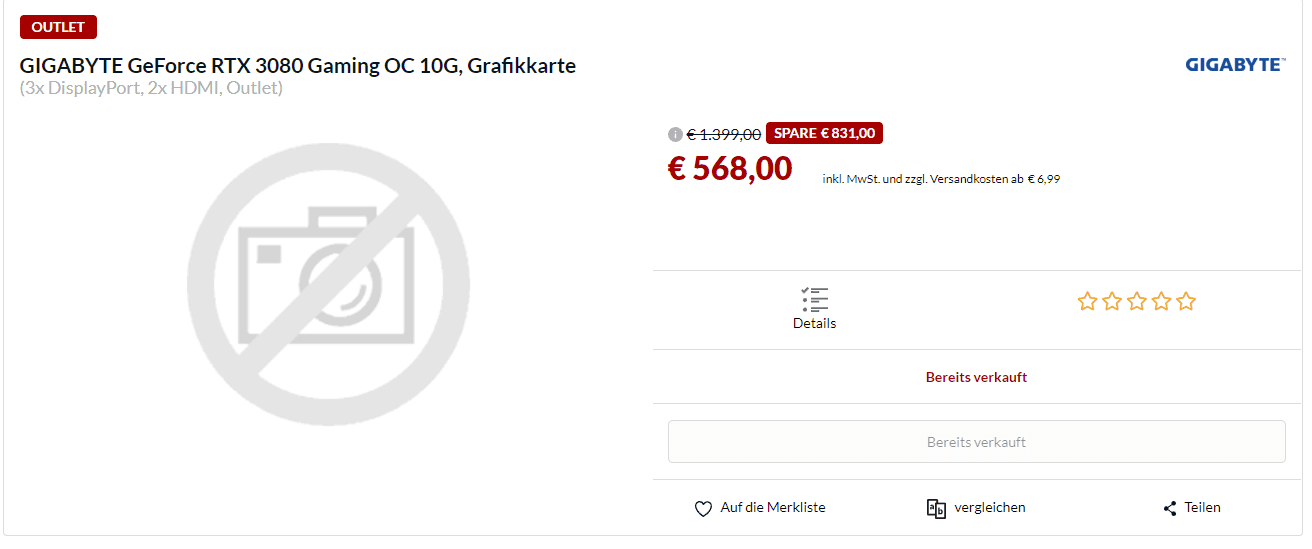Click the € 568,00 price
Screen dimensions: 1312x549
[x=730, y=168]
